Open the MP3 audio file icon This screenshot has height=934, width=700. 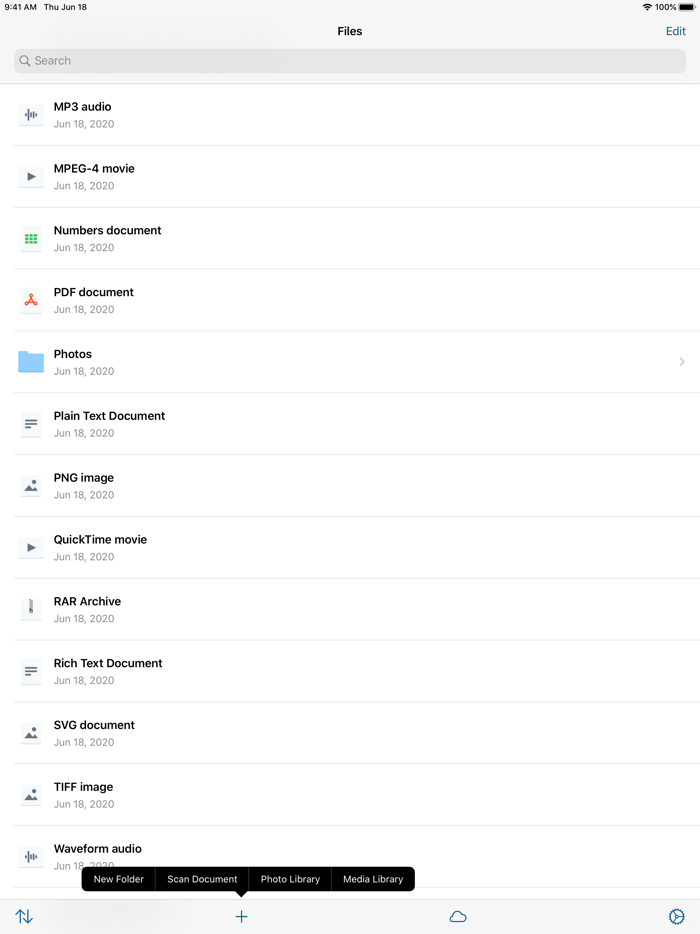(x=30, y=115)
